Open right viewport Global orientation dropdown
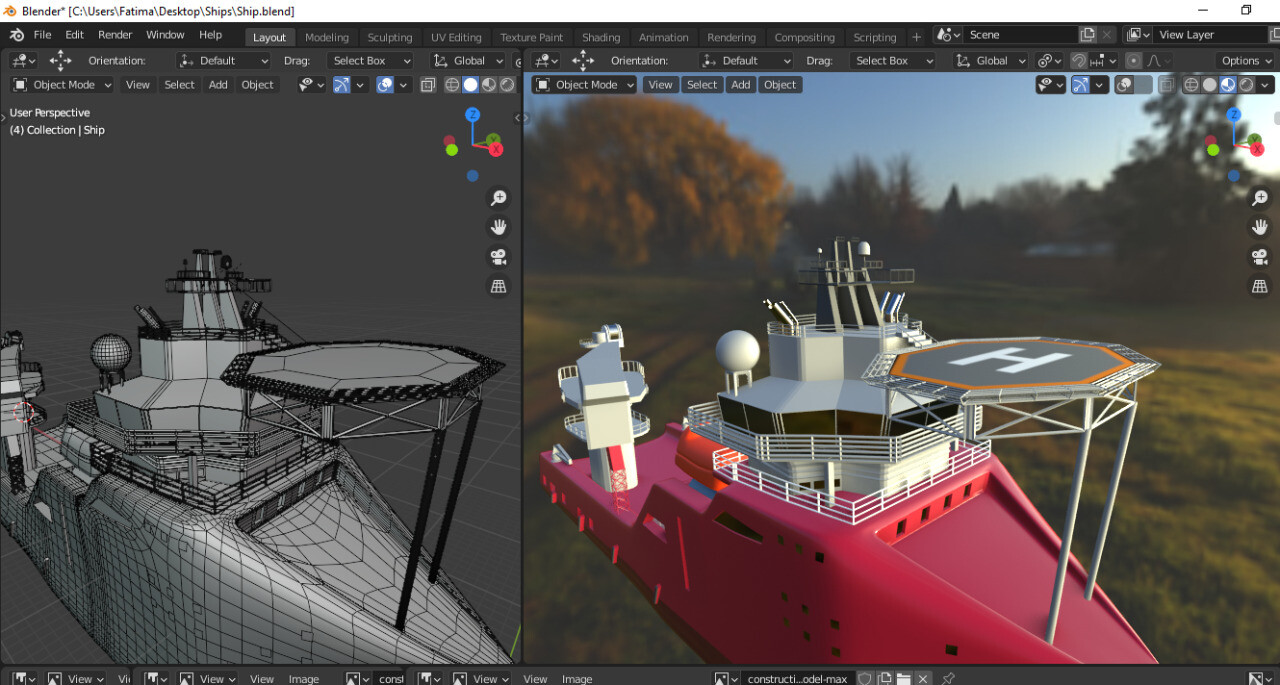This screenshot has width=1280, height=685. pyautogui.click(x=991, y=61)
